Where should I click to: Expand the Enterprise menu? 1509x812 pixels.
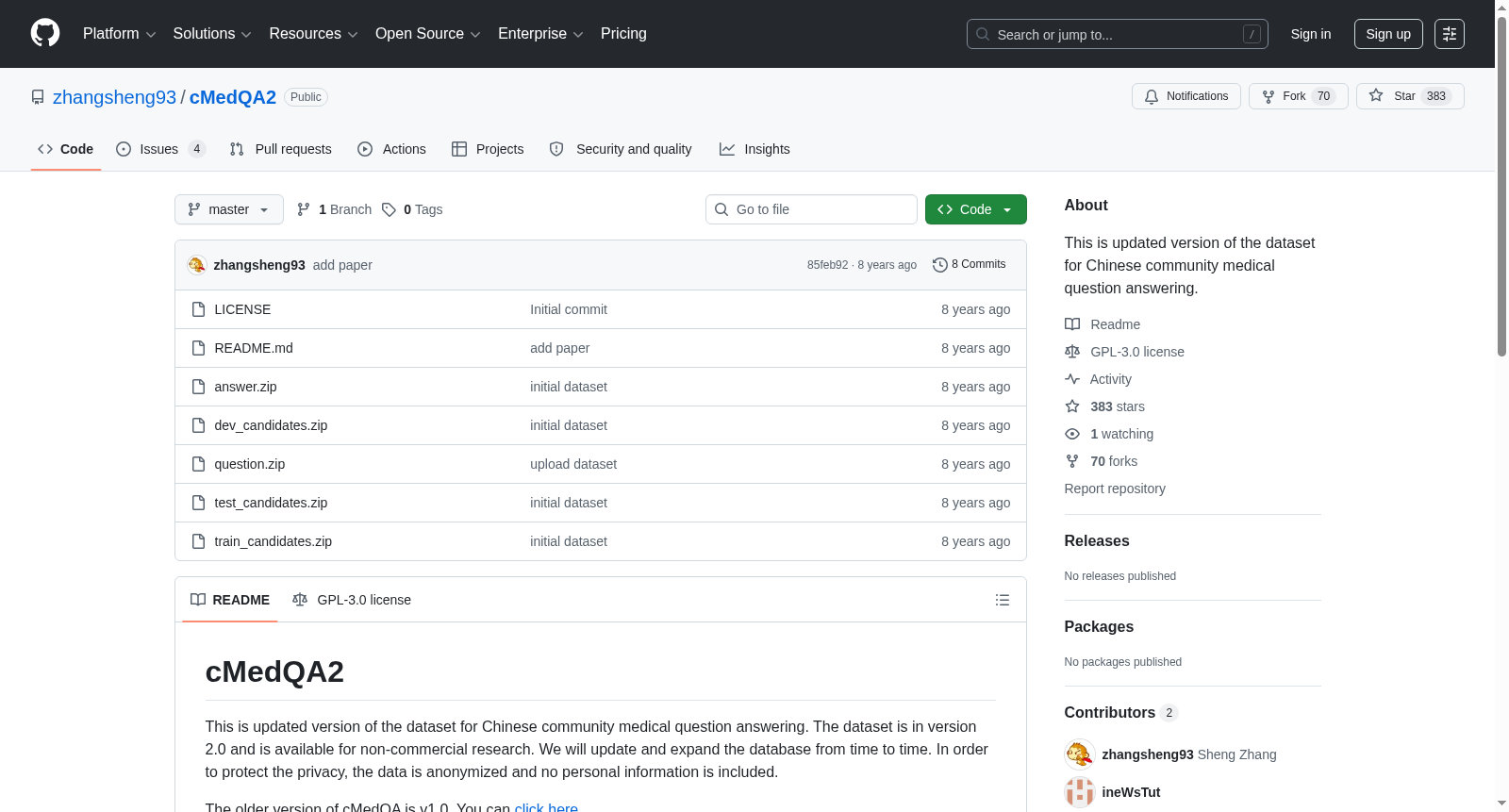point(540,34)
